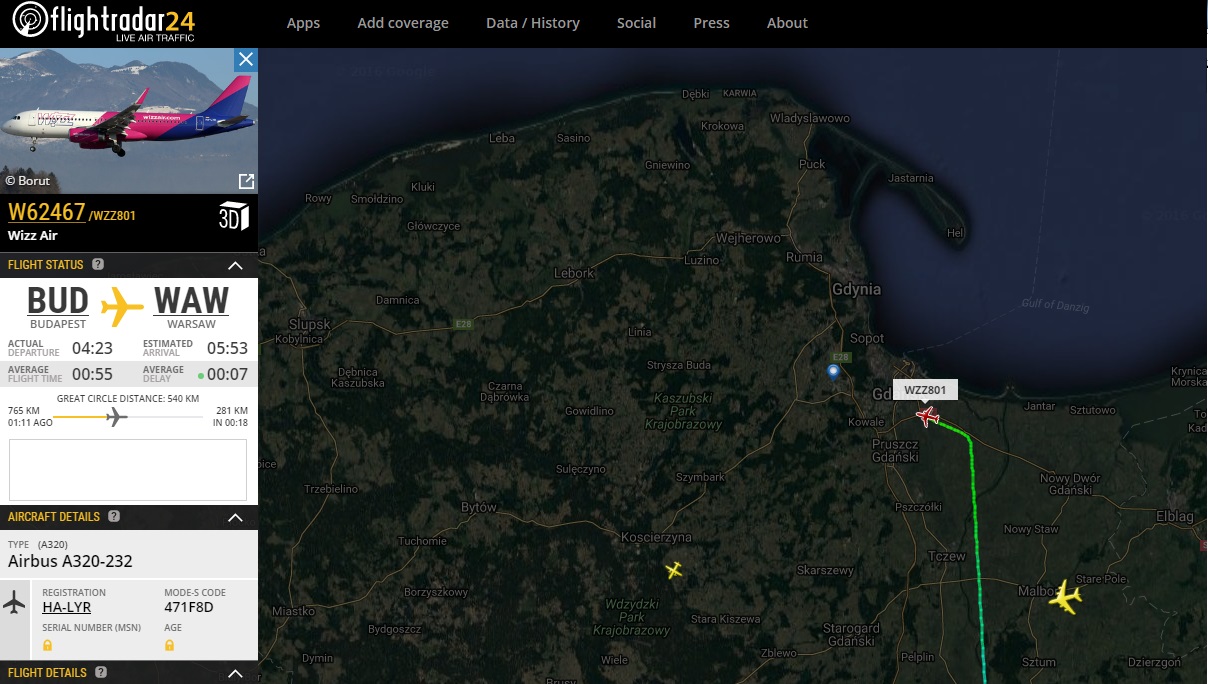The height and width of the screenshot is (684, 1208).
Task: Select the large yellow aircraft near Malbork
Action: pos(1066,598)
